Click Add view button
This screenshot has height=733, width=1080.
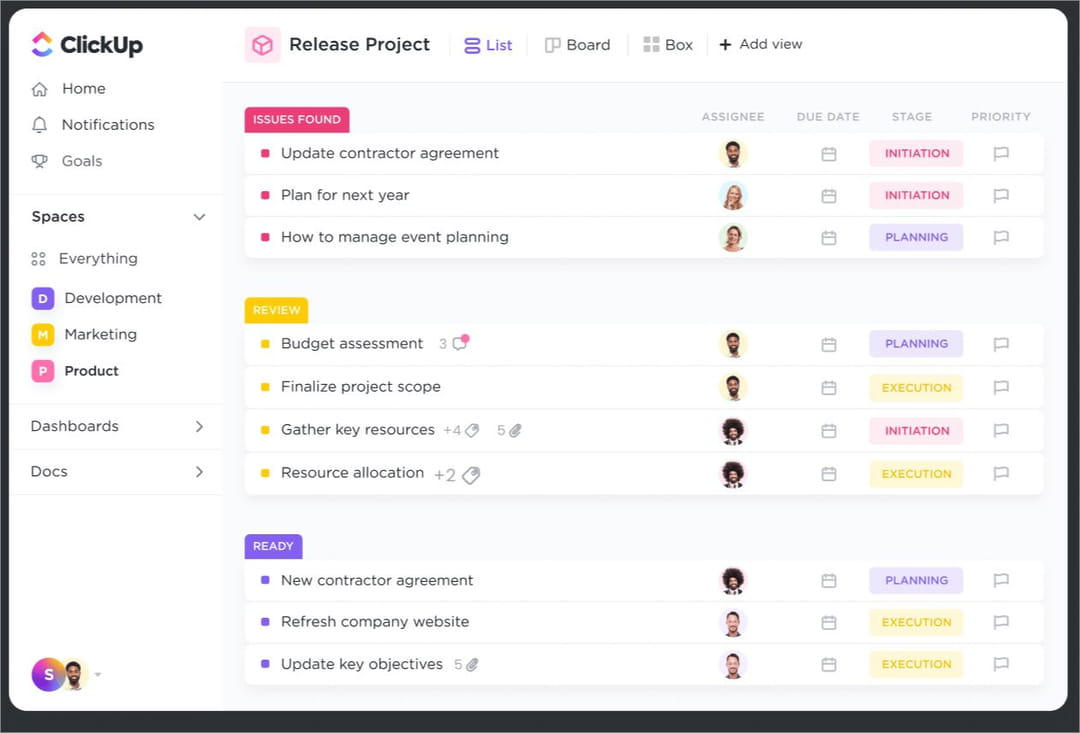tap(760, 45)
